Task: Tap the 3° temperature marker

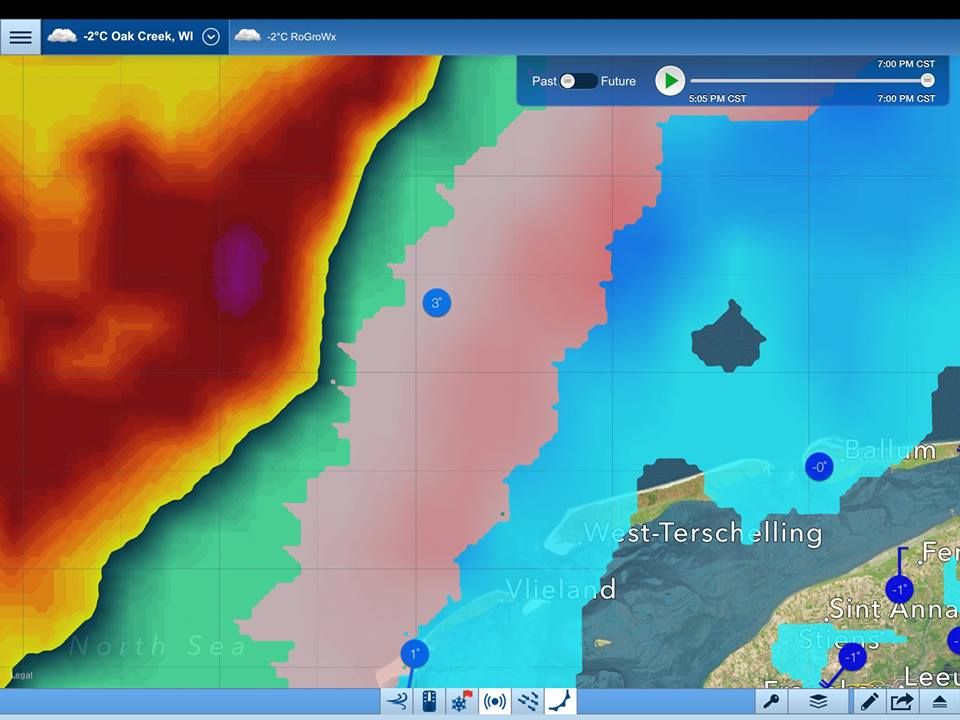Action: (x=437, y=302)
